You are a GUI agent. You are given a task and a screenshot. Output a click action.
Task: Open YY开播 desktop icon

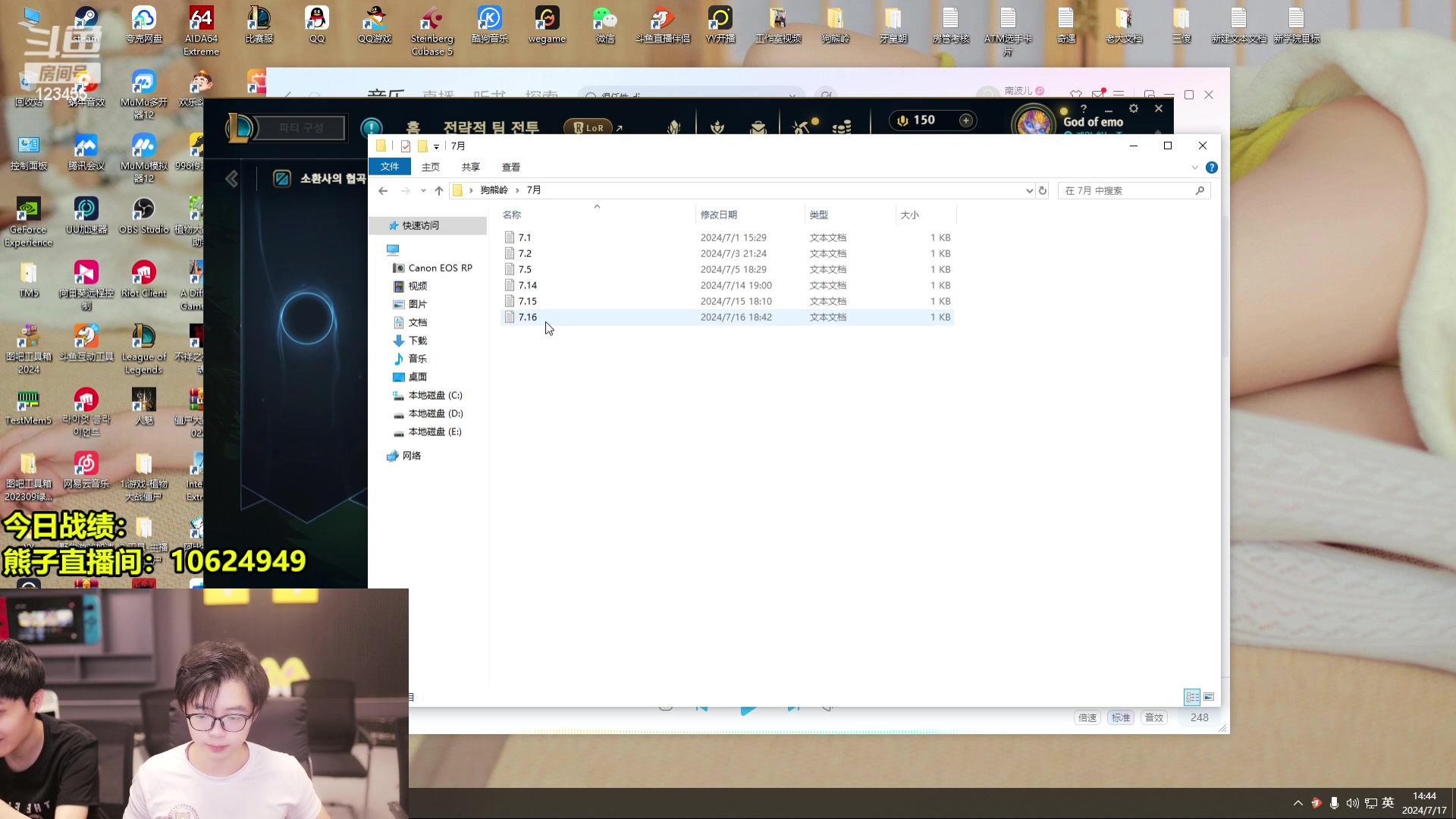pyautogui.click(x=720, y=24)
